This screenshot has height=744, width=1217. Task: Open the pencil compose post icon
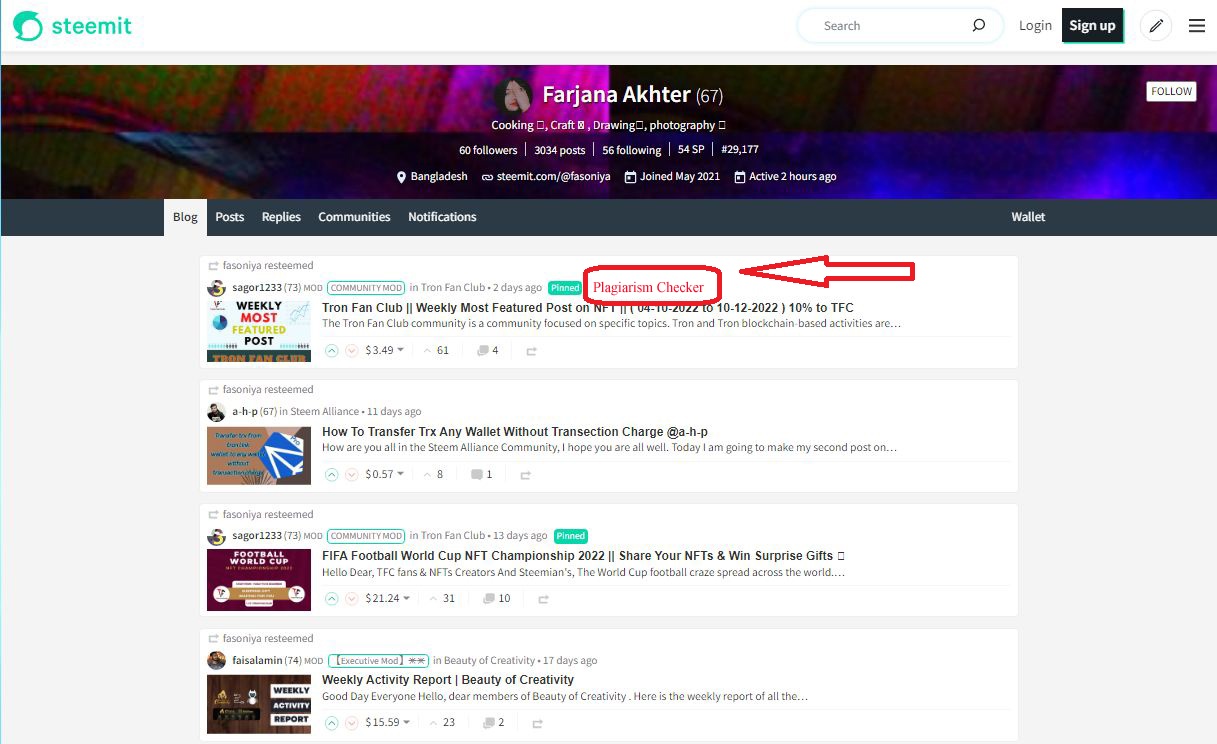(1157, 26)
